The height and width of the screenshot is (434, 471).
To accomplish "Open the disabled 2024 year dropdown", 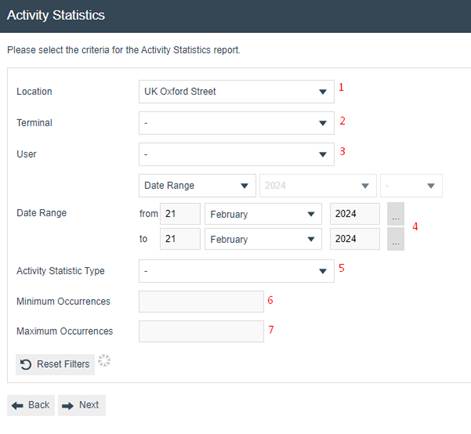I will (x=318, y=186).
